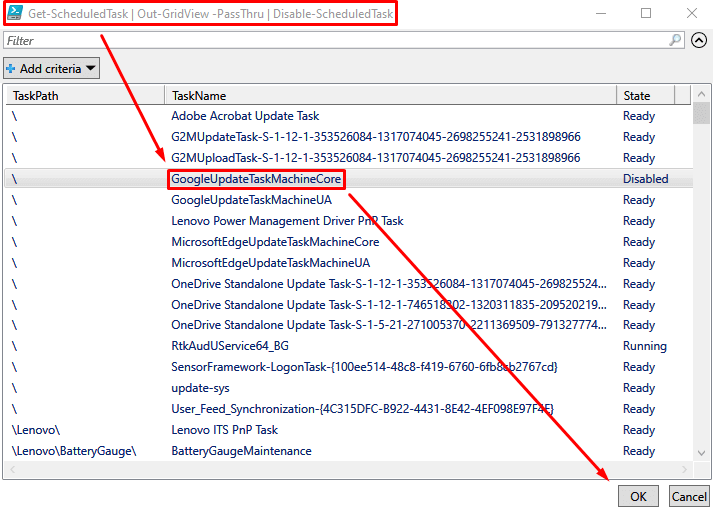Sort by TaskName column header
This screenshot has width=713, height=511.
pos(390,96)
